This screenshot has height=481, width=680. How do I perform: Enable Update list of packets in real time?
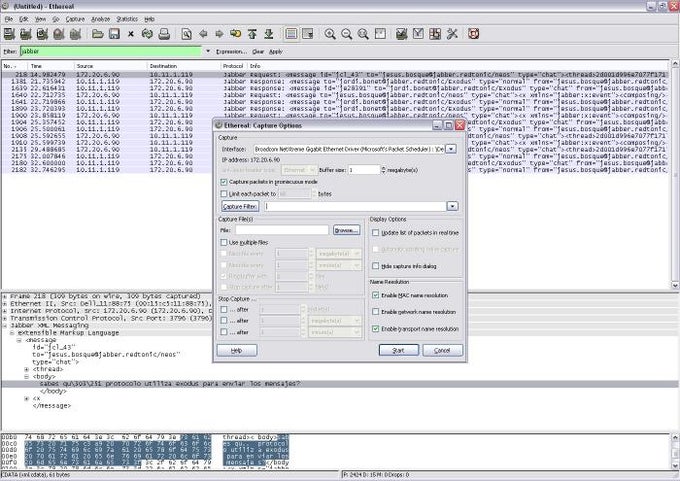[x=376, y=233]
